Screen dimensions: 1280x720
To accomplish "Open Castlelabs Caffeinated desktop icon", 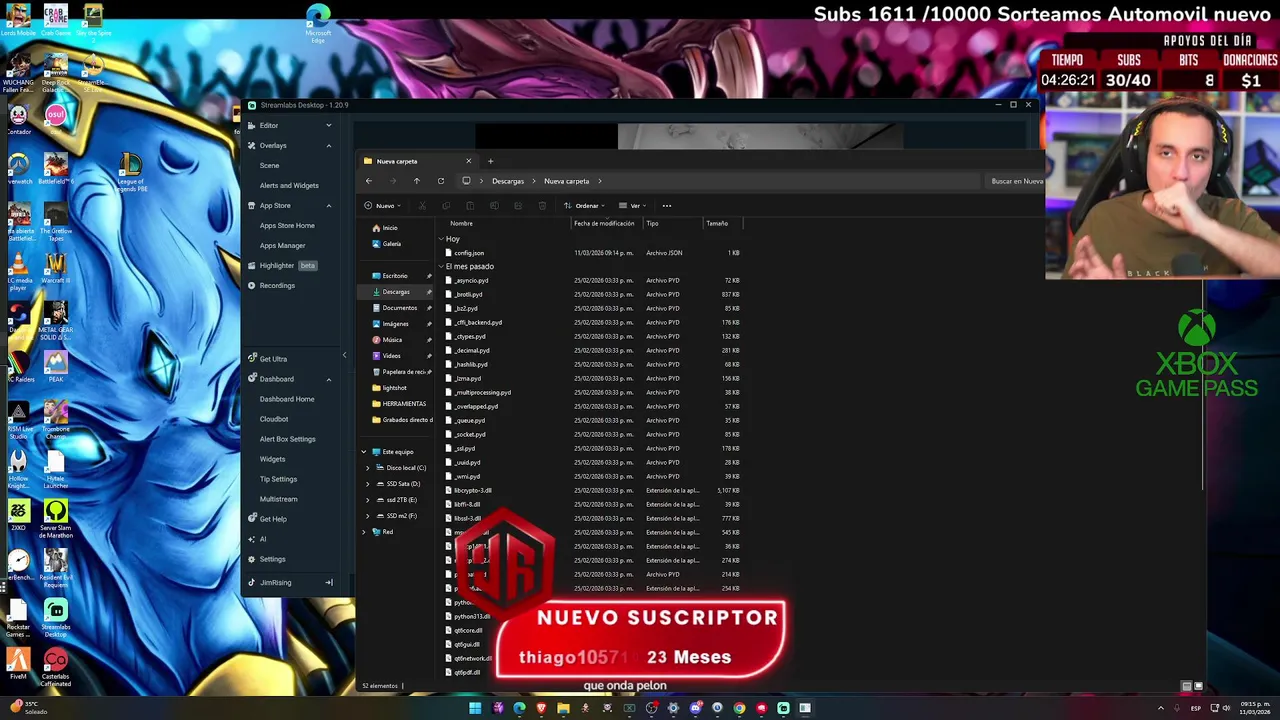I will point(56,668).
